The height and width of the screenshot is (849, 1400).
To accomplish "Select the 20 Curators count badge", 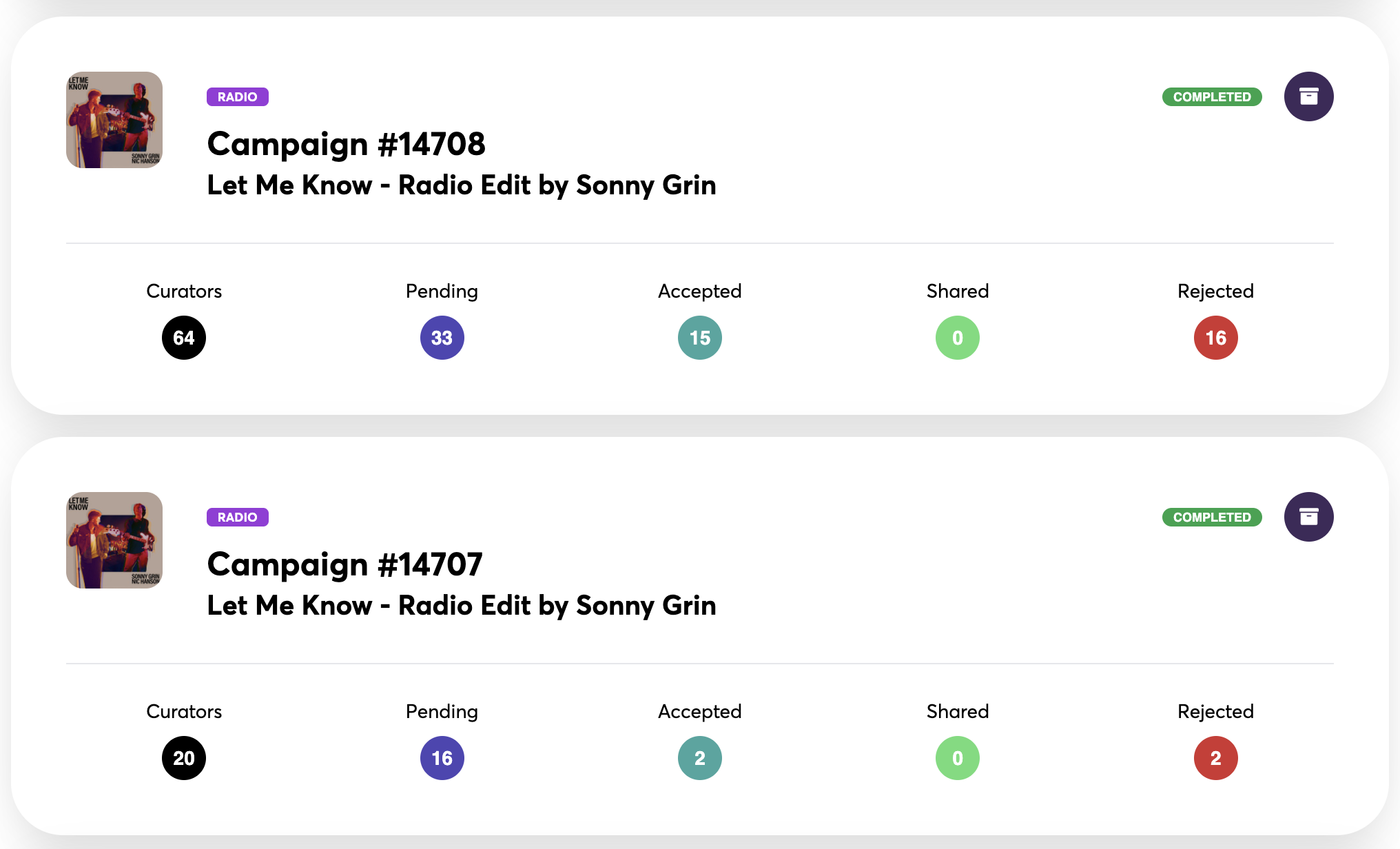I will pyautogui.click(x=184, y=758).
